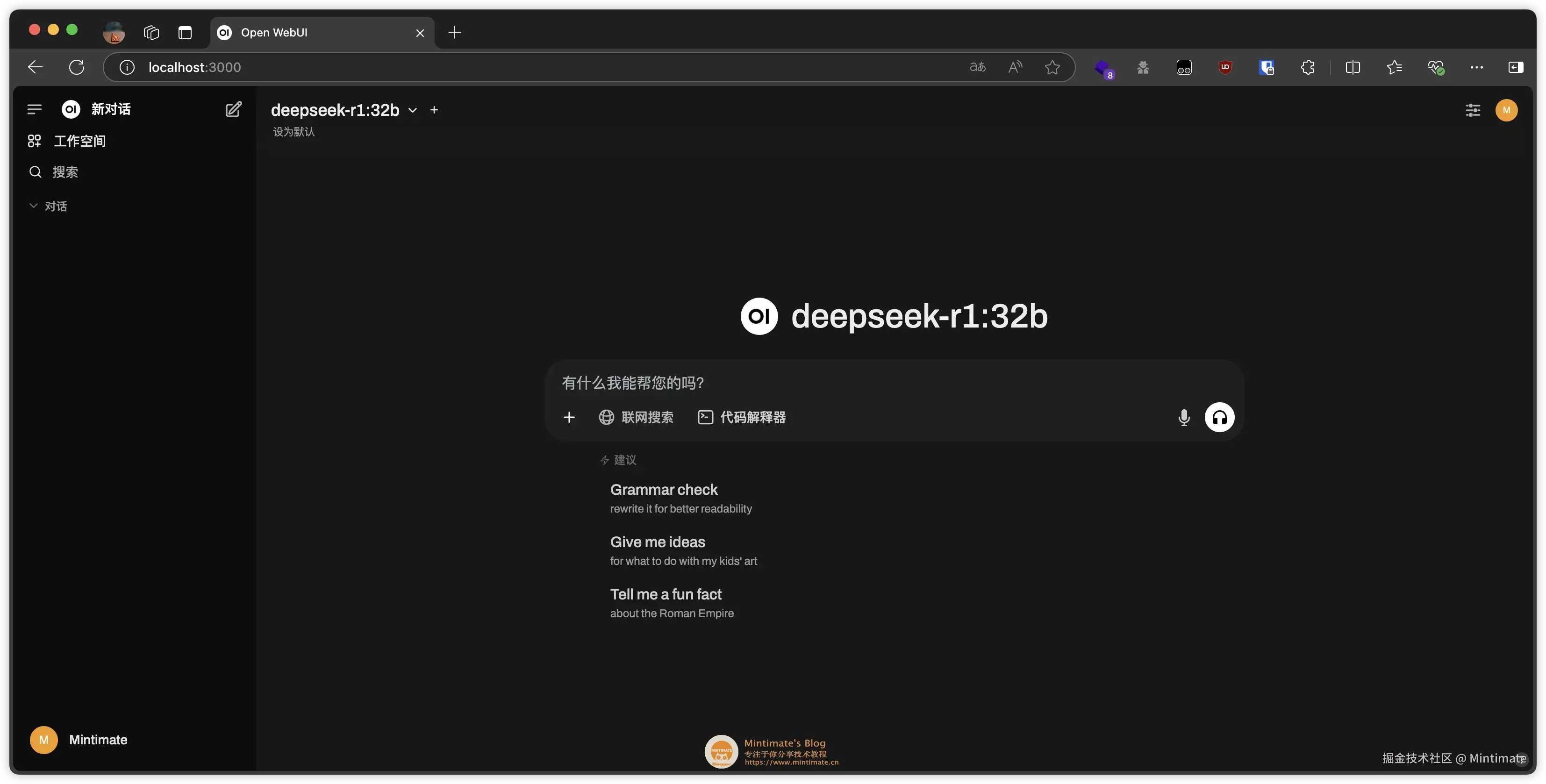Start voice mode with the headphones icon

(1219, 417)
